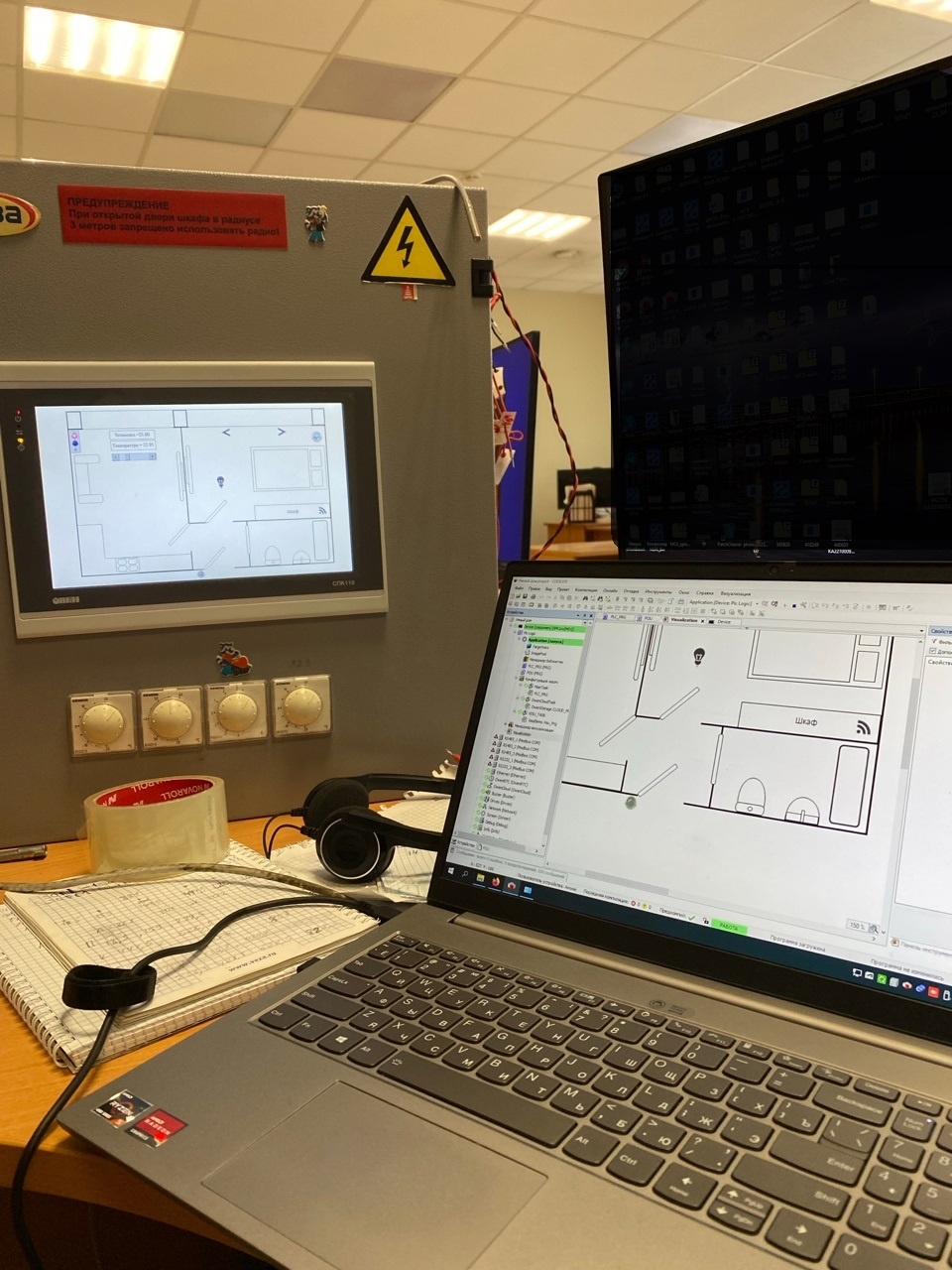Close the Visualization tab with its X
Image resolution: width=952 pixels, height=1270 pixels.
tap(702, 621)
